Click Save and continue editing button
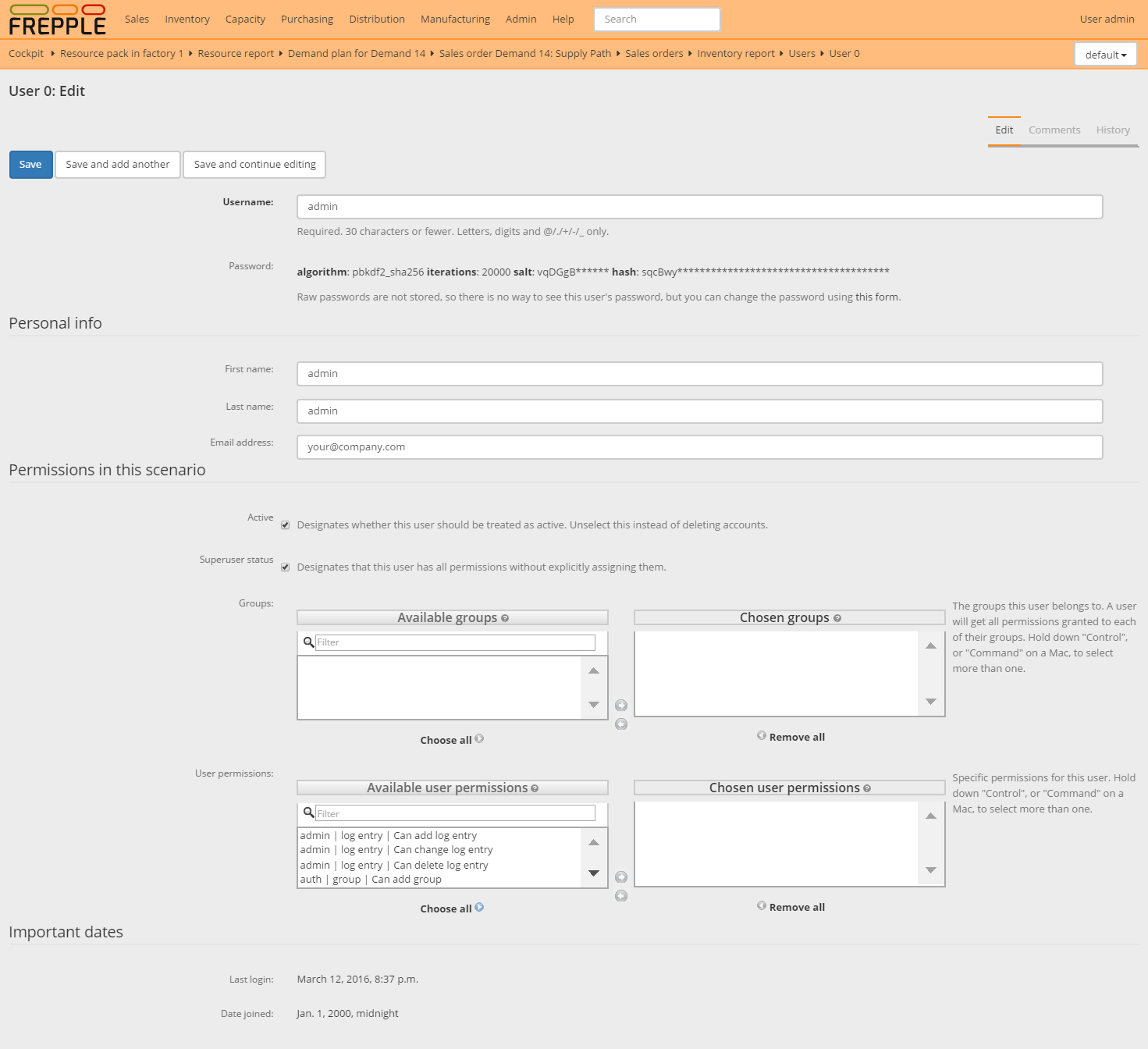 pyautogui.click(x=254, y=165)
